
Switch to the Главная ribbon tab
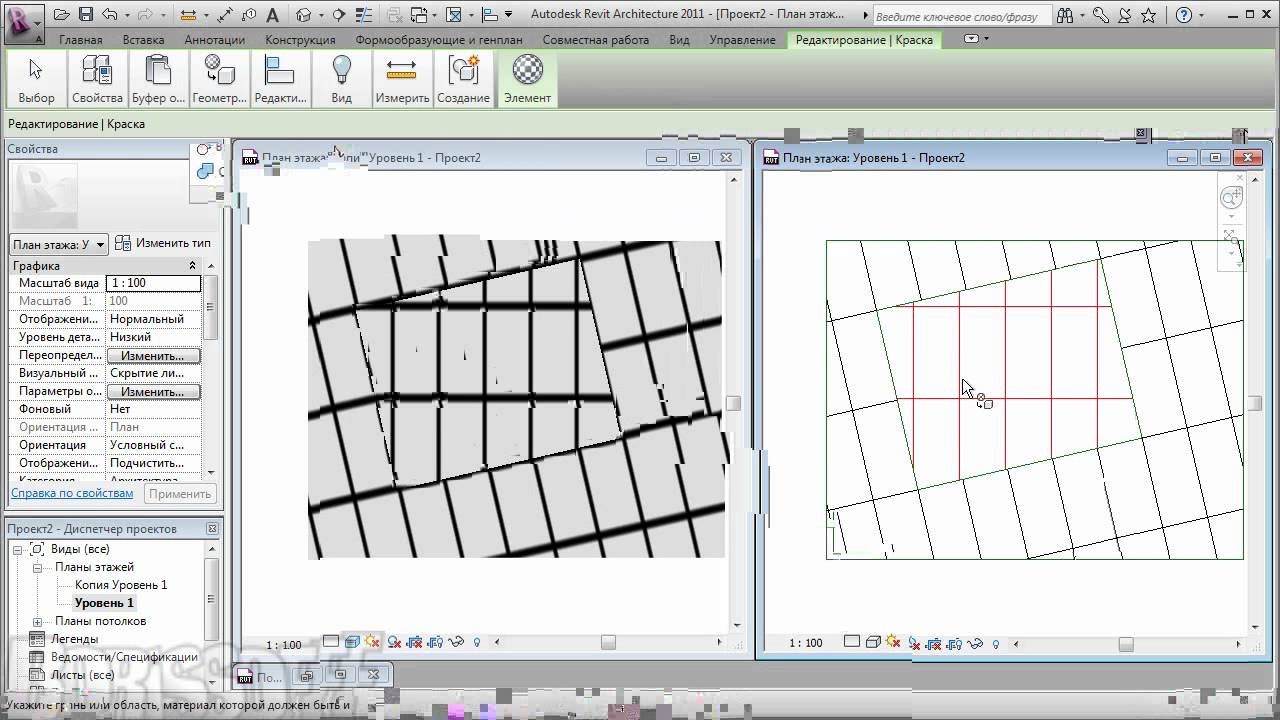click(x=80, y=40)
